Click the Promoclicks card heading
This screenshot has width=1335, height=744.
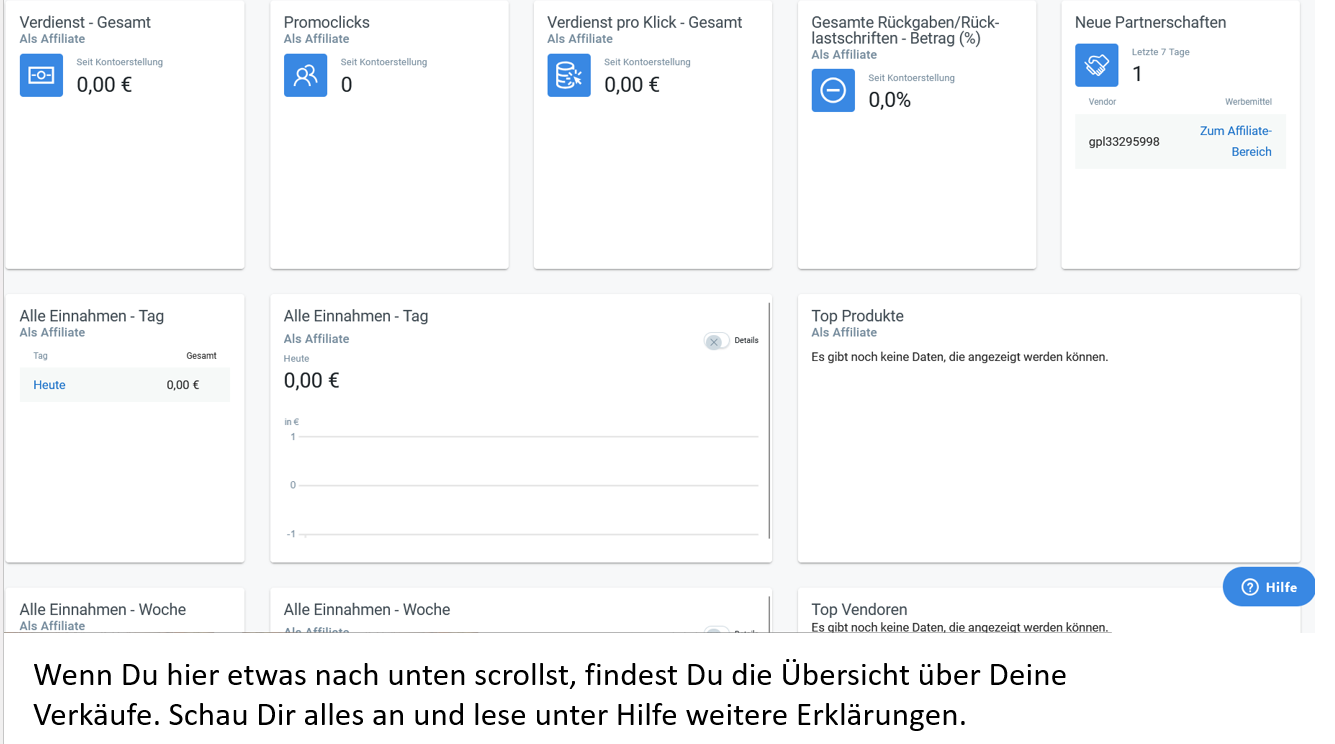326,22
